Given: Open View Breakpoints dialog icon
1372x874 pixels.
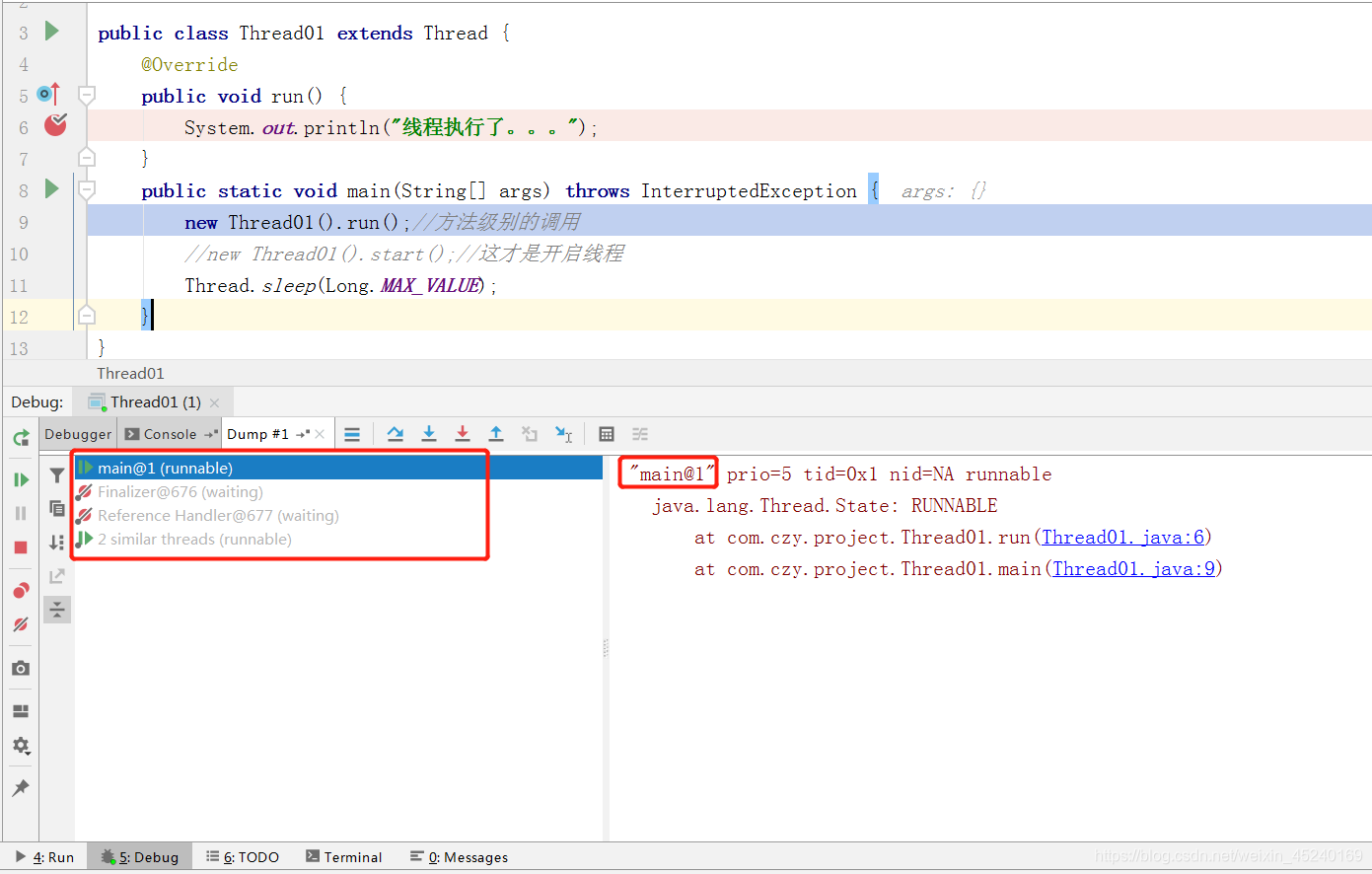Looking at the screenshot, I should 21,590.
